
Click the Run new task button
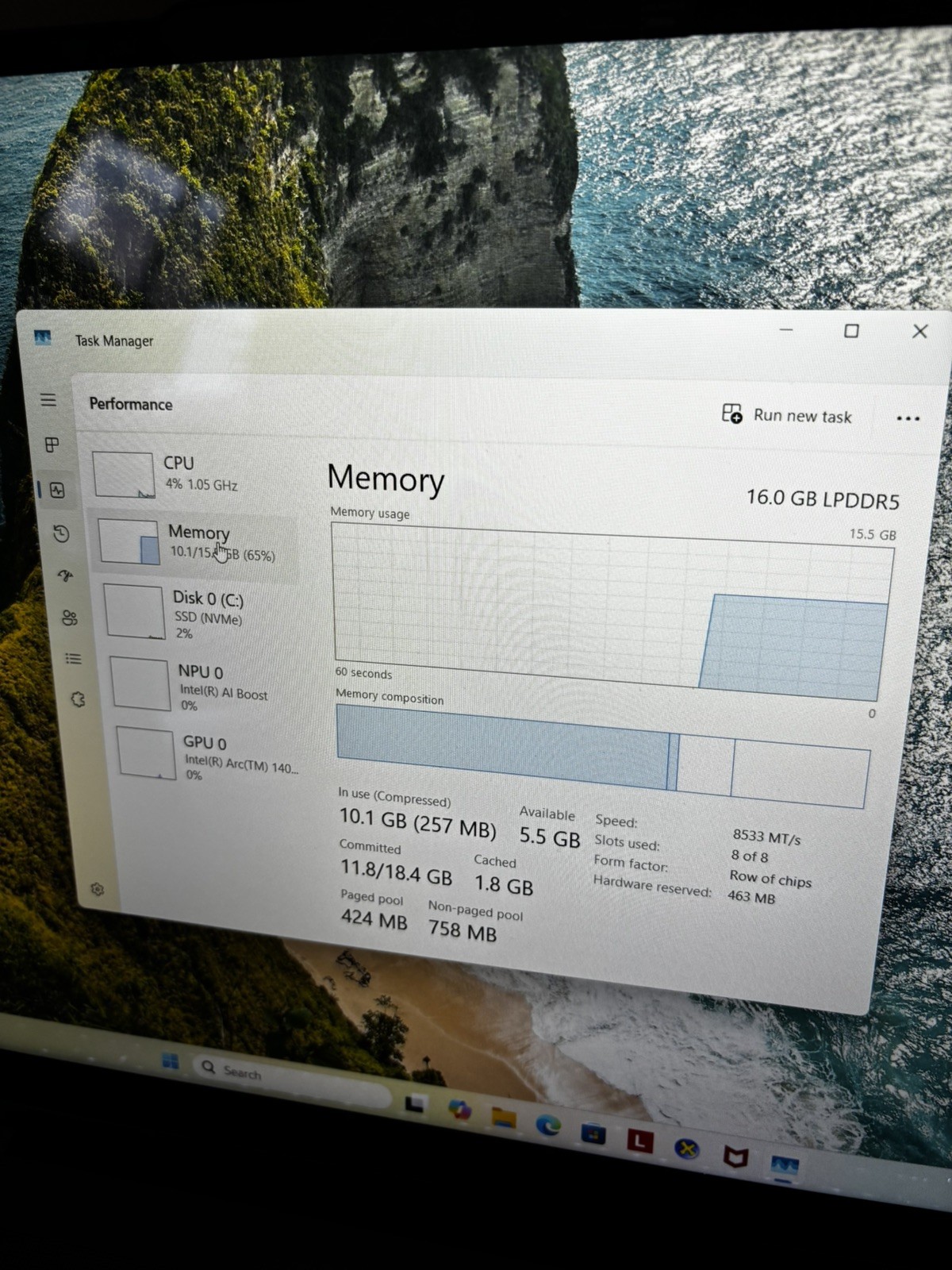click(x=786, y=415)
